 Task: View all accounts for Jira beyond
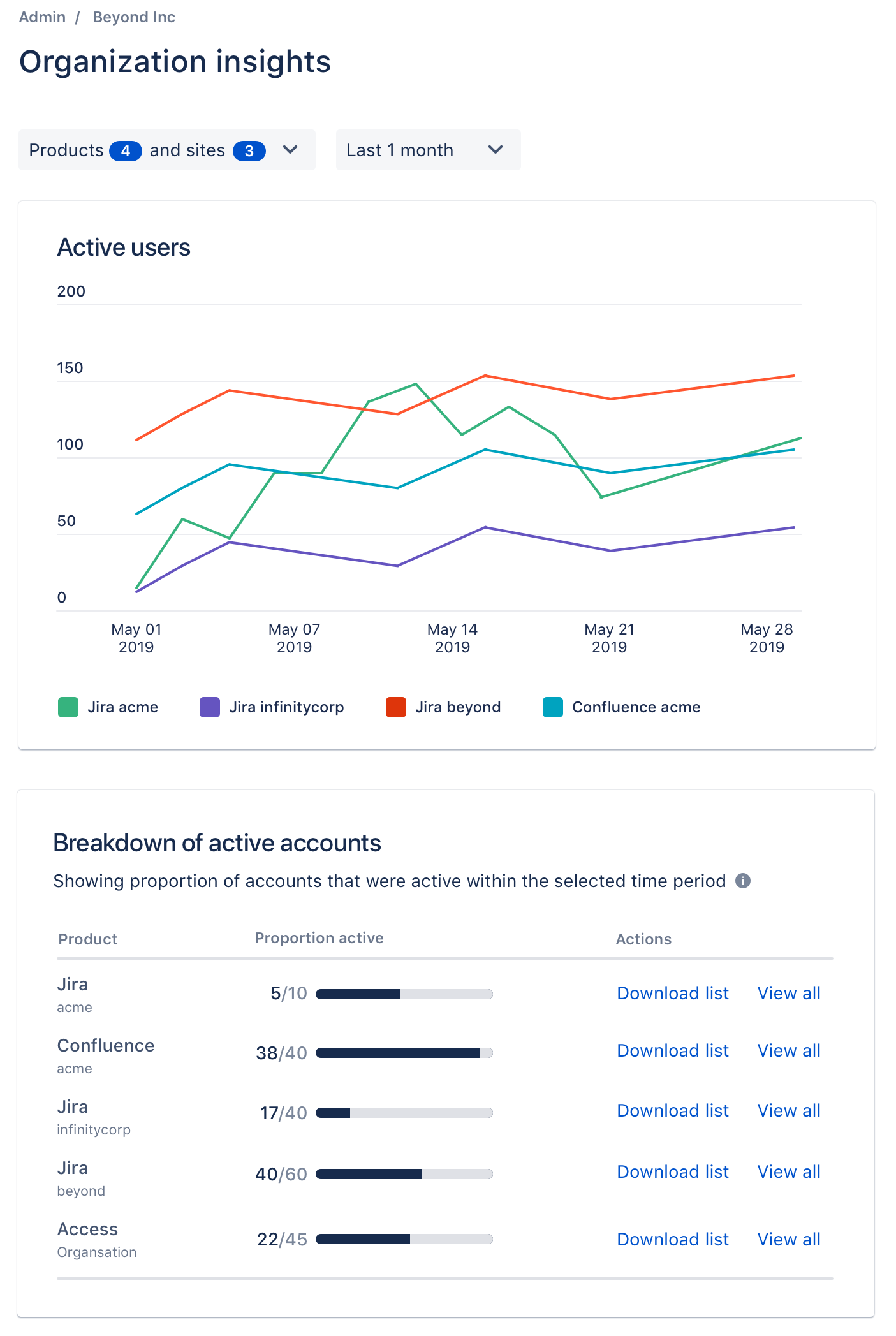click(x=788, y=1172)
